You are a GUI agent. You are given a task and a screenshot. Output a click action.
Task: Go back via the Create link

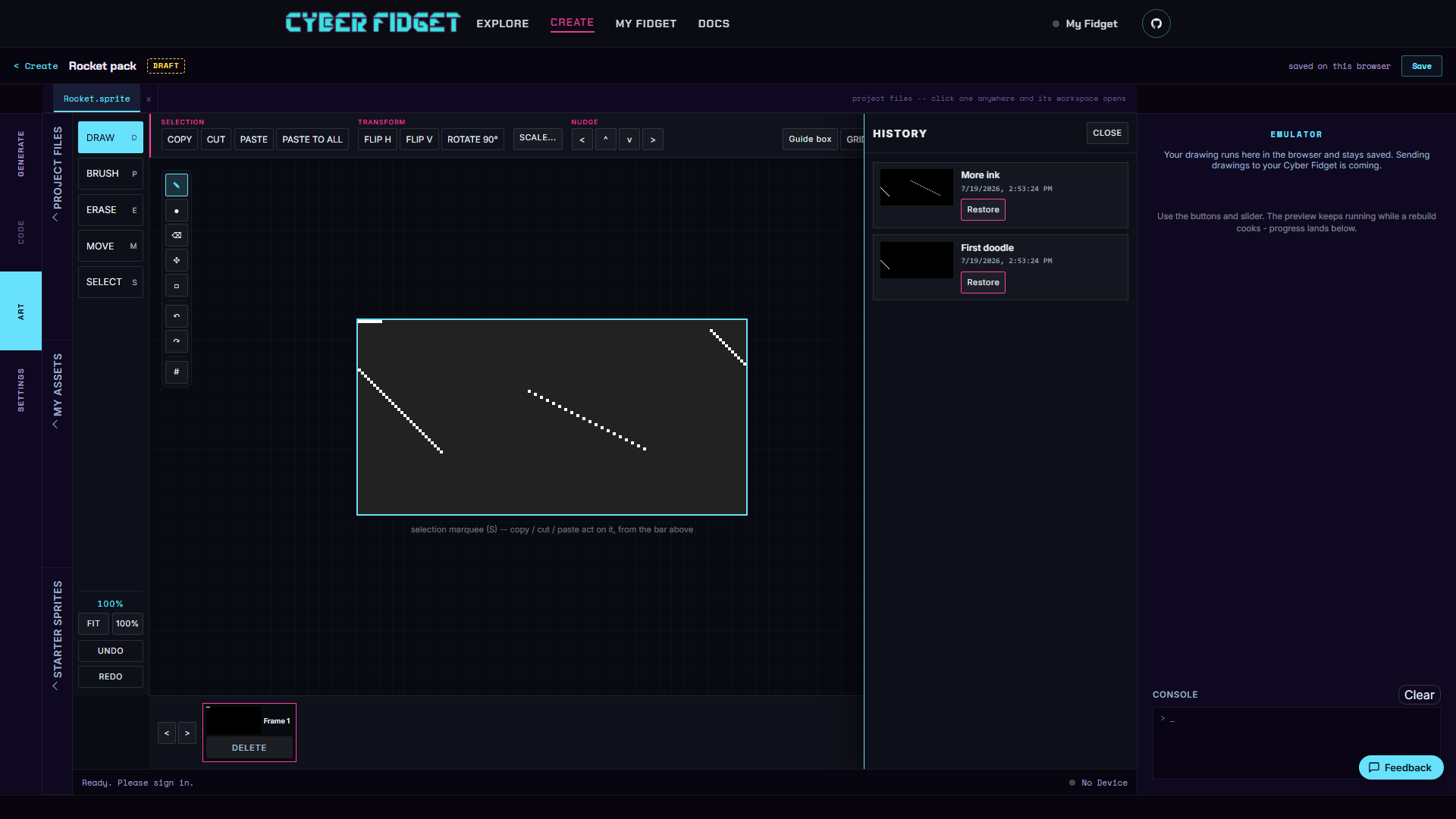pos(36,66)
